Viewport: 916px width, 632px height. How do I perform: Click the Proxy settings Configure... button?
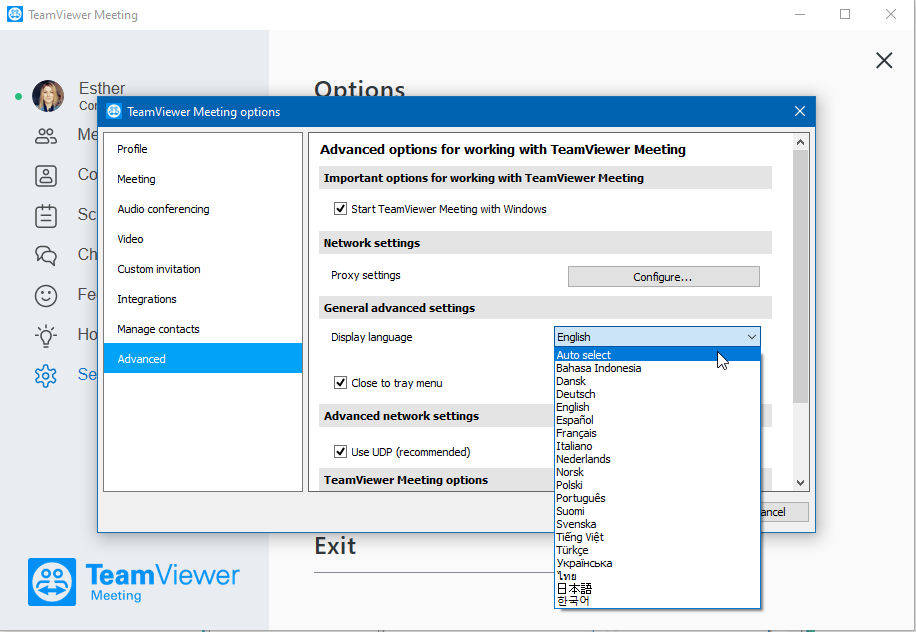[x=664, y=277]
